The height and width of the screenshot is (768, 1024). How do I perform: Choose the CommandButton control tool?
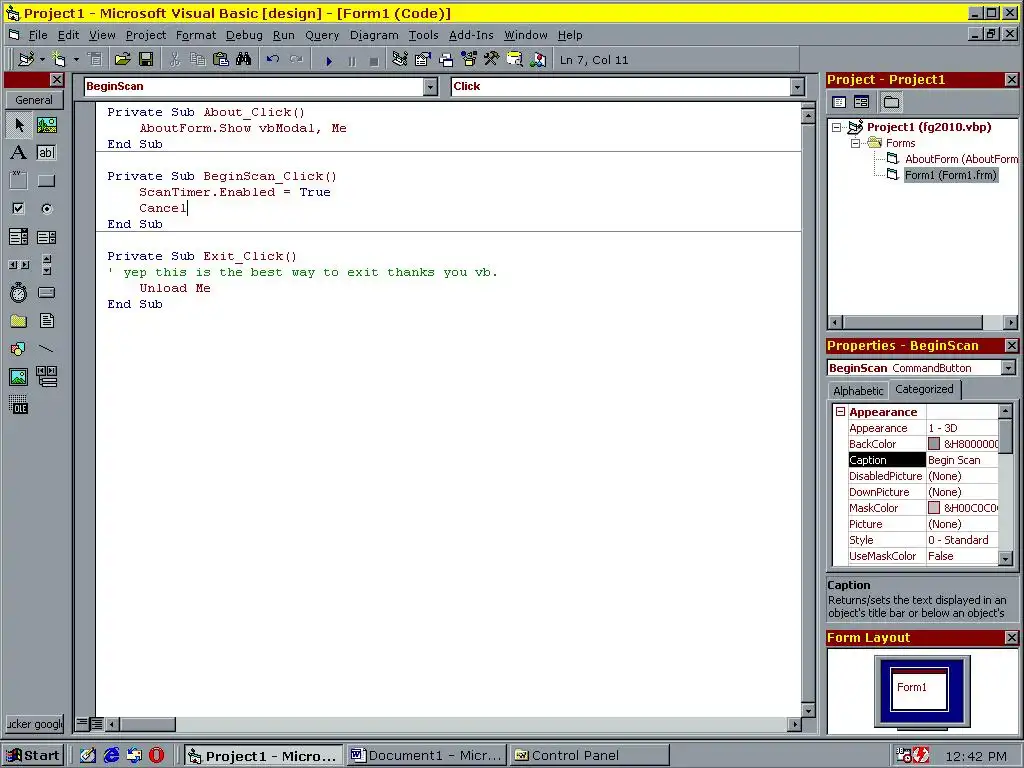click(46, 181)
